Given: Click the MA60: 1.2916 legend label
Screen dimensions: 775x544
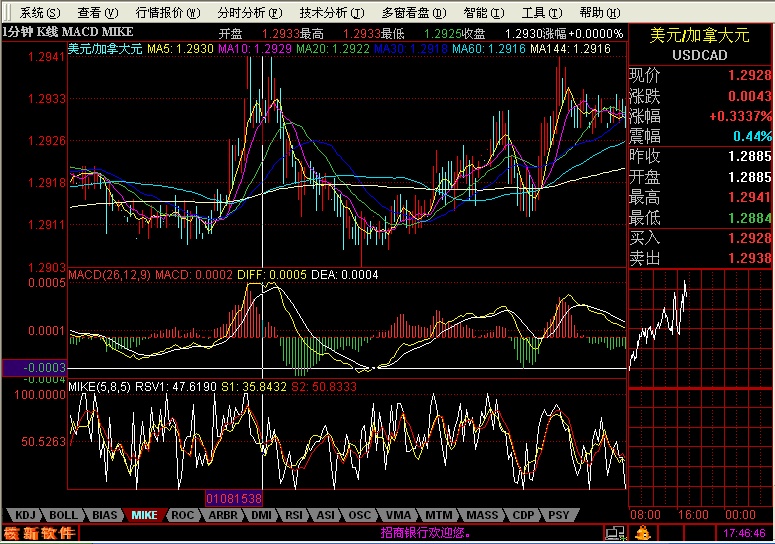Looking at the screenshot, I should point(489,49).
